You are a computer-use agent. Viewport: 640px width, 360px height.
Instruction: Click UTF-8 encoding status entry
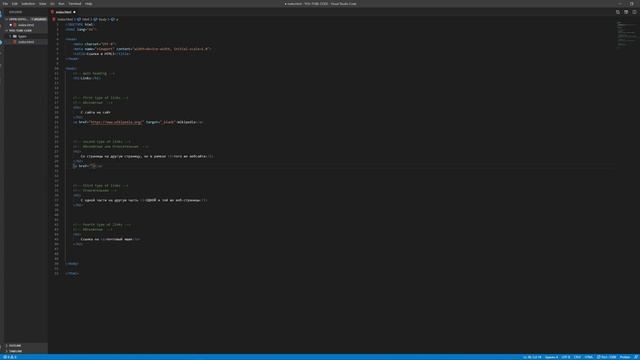coord(566,357)
